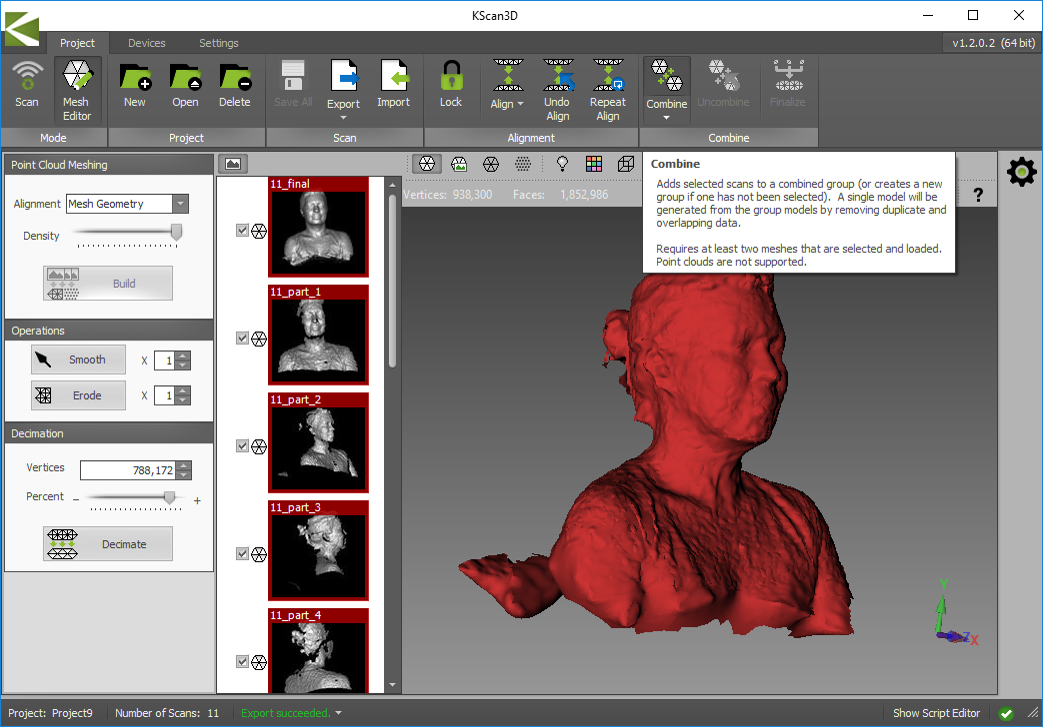Toggle the checkbox for scan 11_part_2

click(x=242, y=446)
